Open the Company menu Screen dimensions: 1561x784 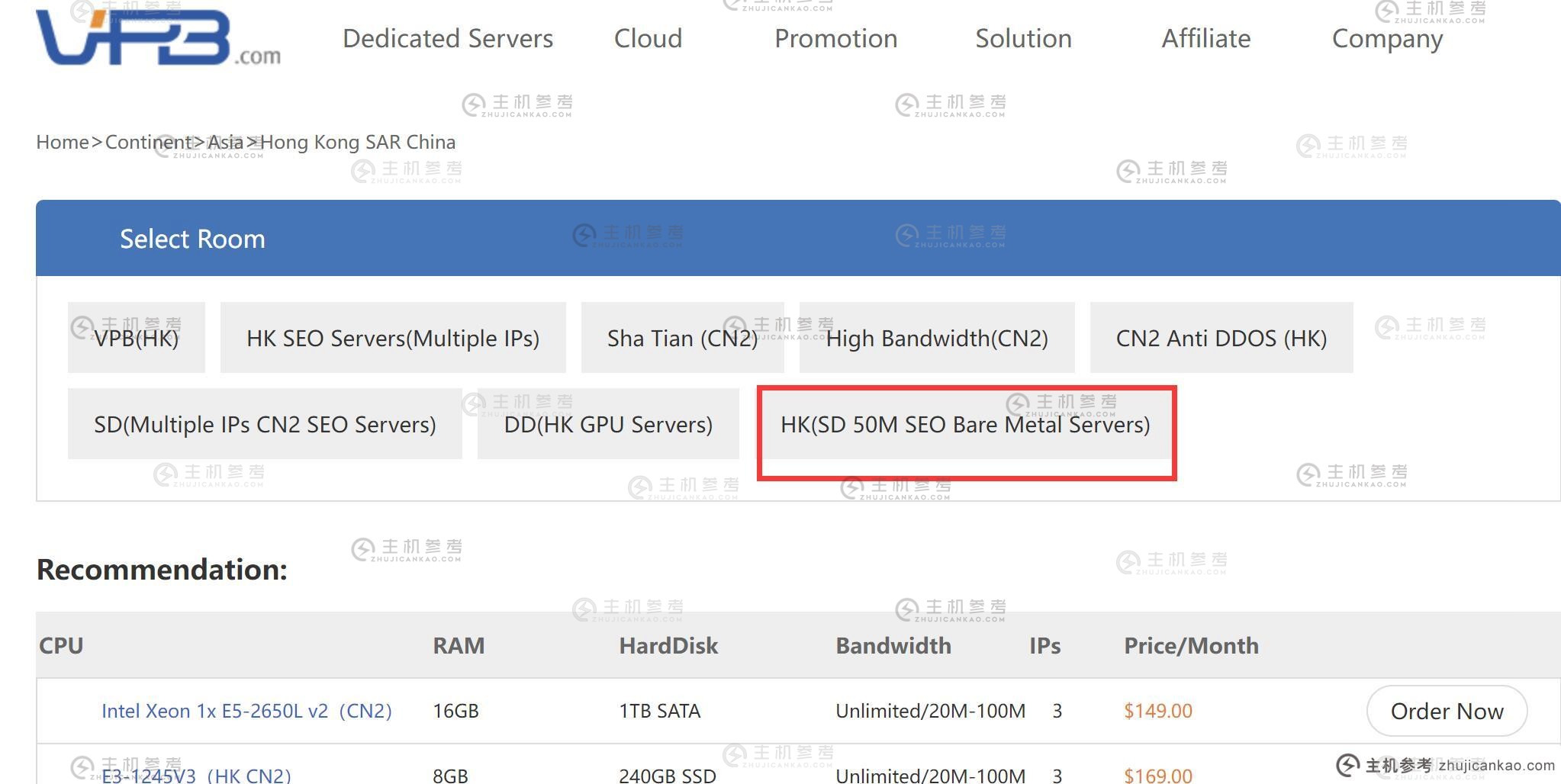point(1387,39)
